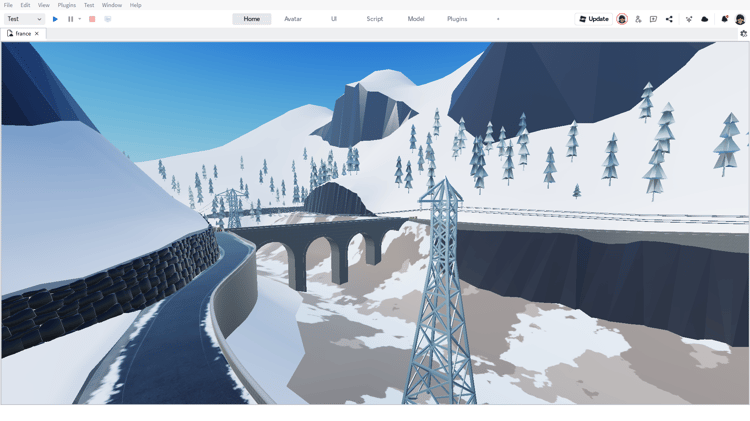Open the manage collaborators icon

pos(638,19)
